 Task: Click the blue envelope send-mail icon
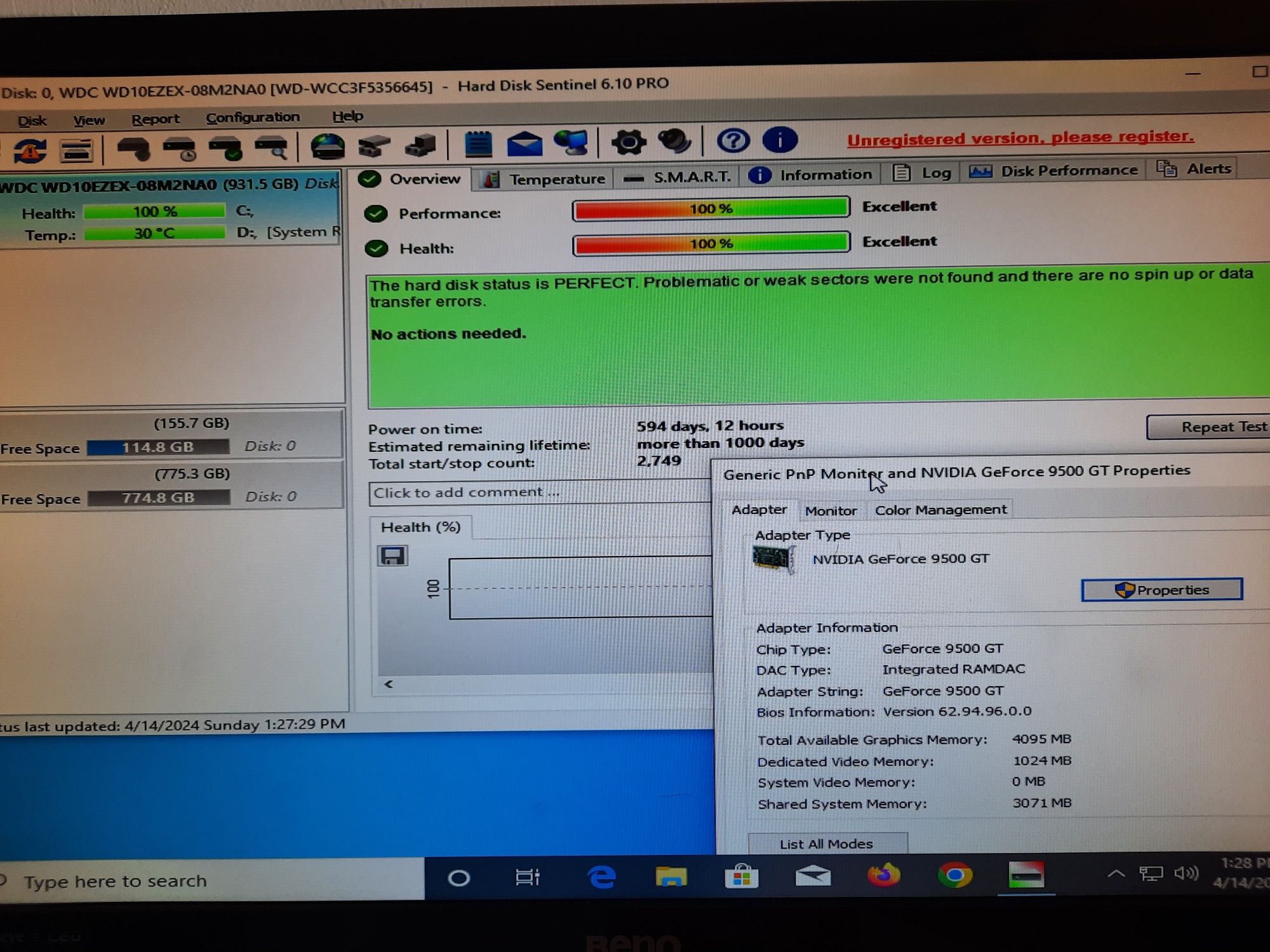(525, 143)
